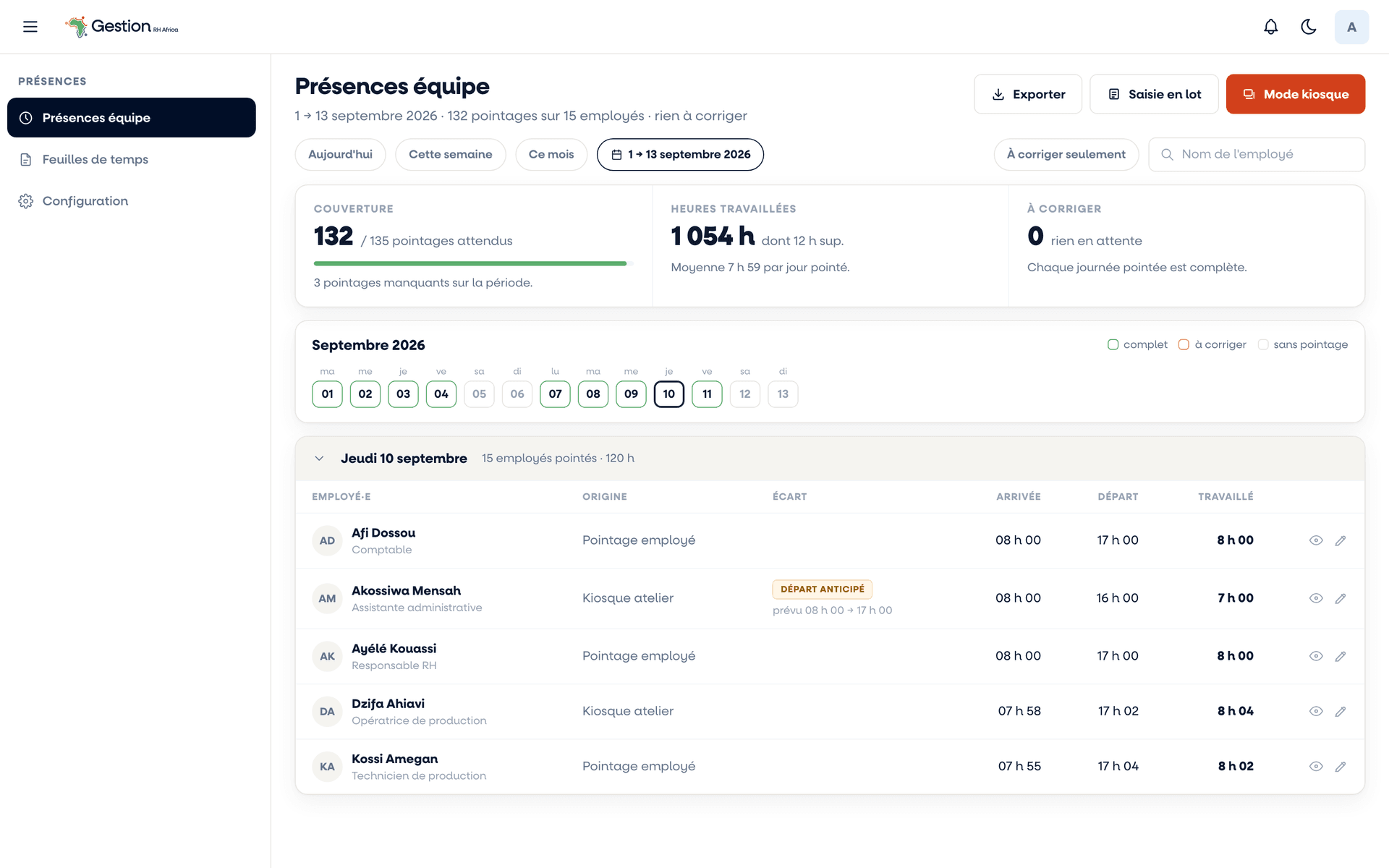Open the hamburger menu
Screen dimensions: 1389x868
30,27
